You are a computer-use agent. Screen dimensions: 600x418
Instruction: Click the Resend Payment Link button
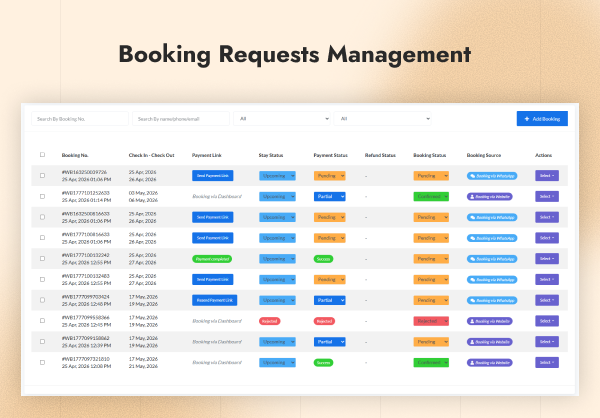pos(214,300)
